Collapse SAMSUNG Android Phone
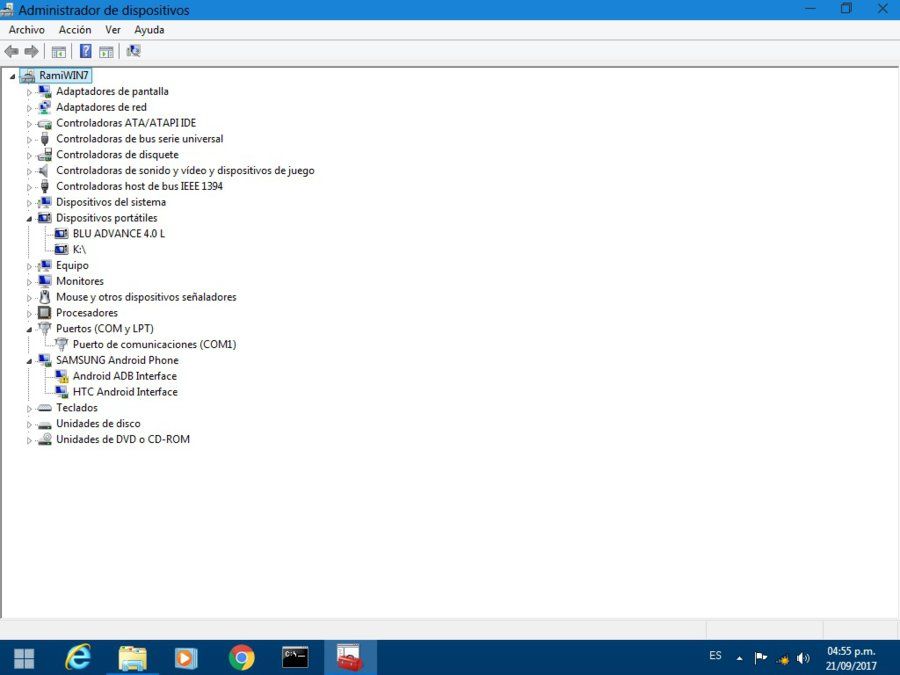Screen dimensions: 900x675 coord(29,361)
